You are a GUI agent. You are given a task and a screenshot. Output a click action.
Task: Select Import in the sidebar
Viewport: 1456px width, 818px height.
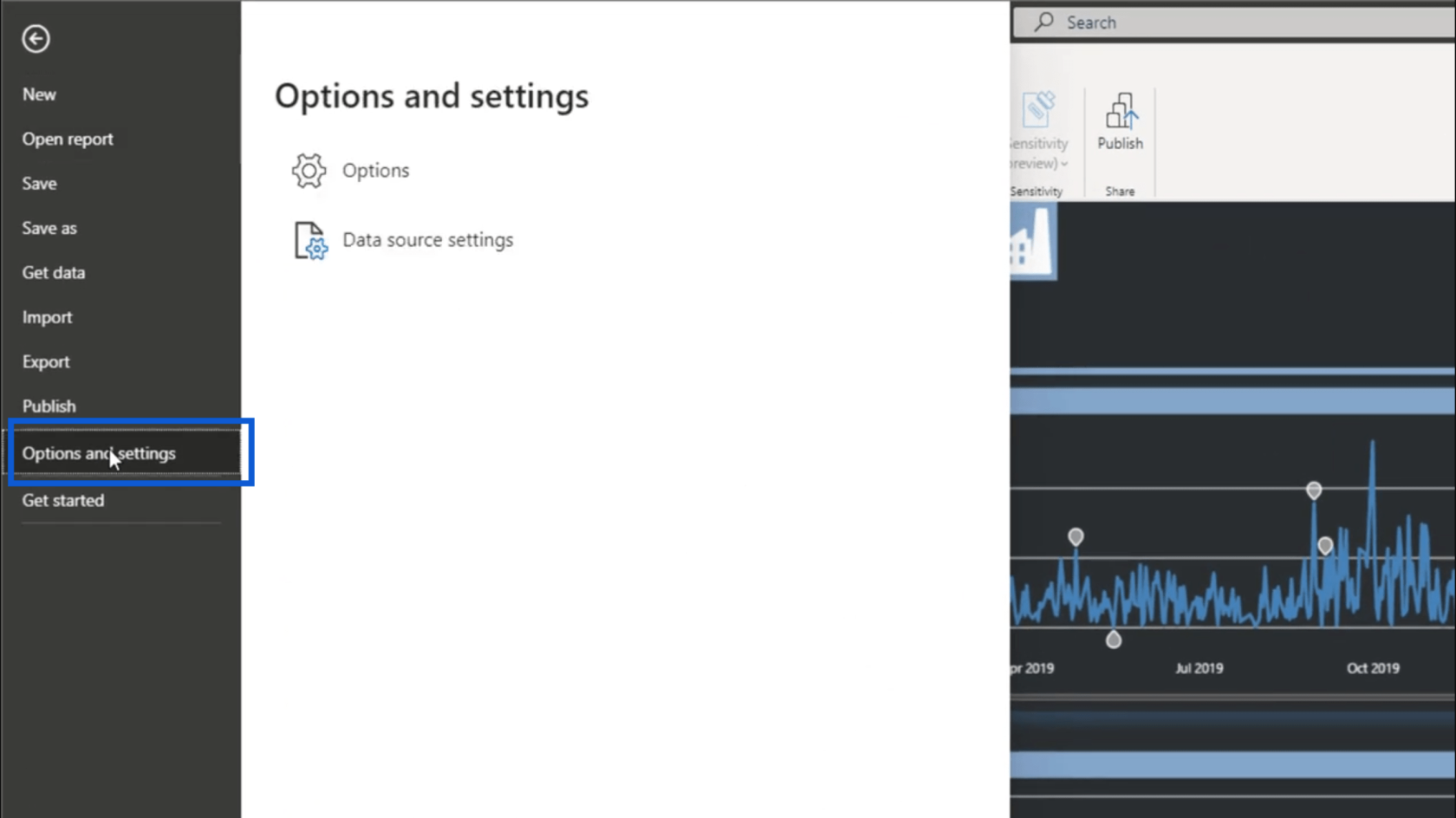(47, 317)
